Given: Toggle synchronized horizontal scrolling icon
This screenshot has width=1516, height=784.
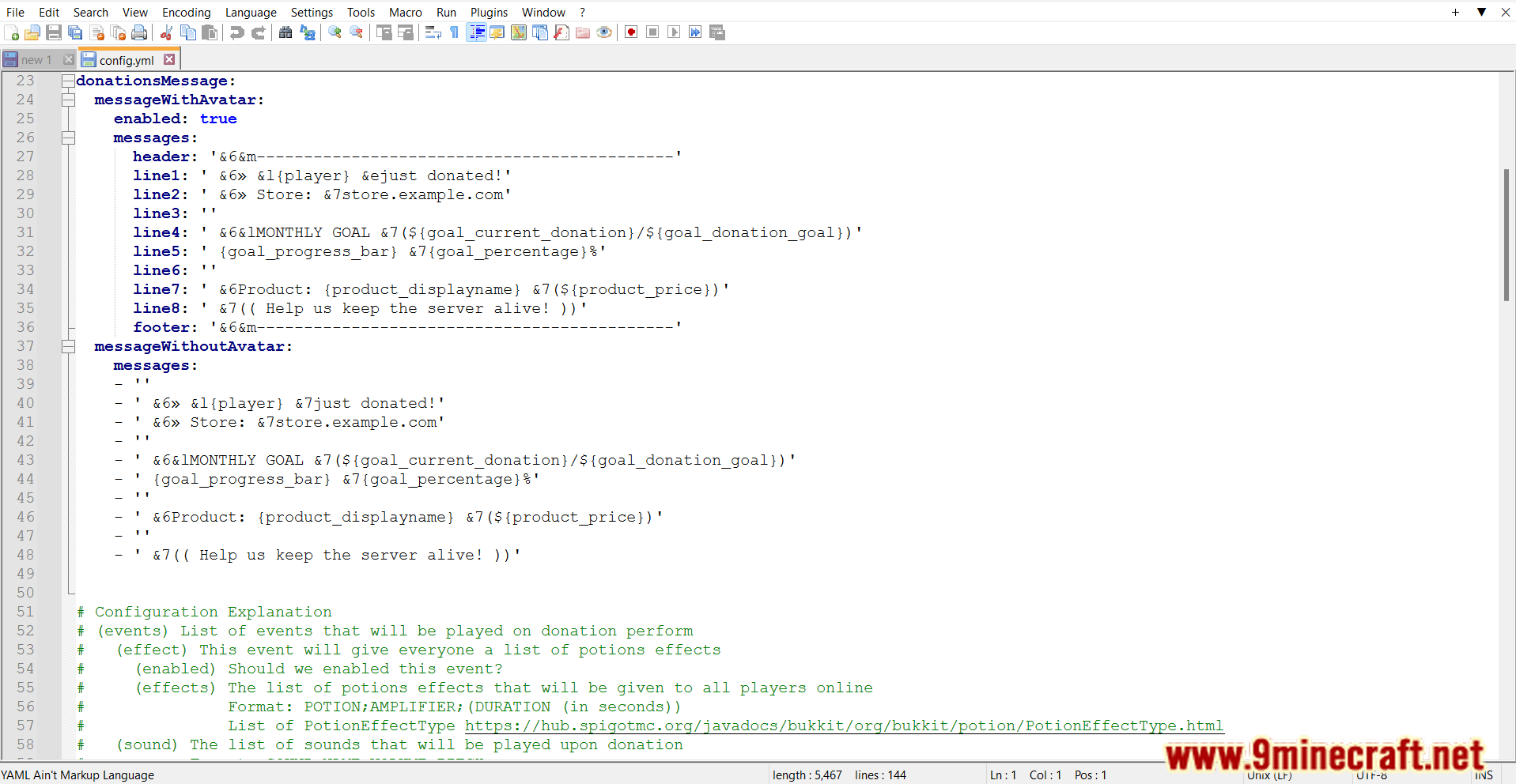Looking at the screenshot, I should pyautogui.click(x=406, y=32).
